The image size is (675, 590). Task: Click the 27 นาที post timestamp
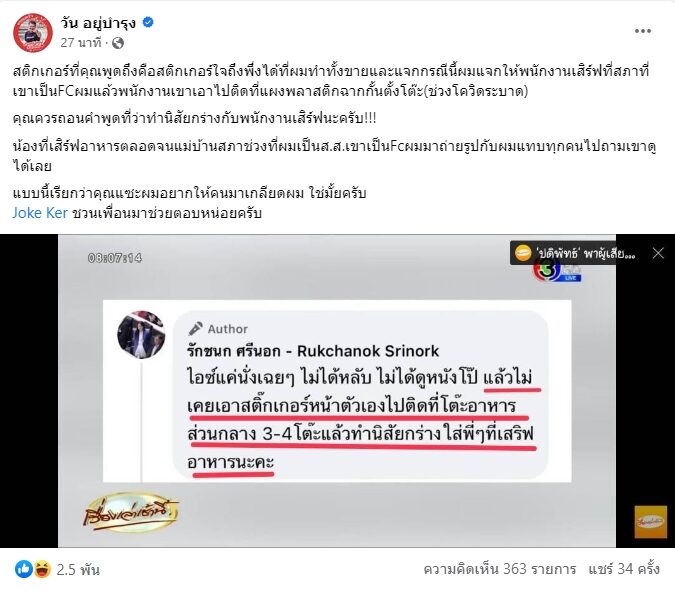coord(81,43)
